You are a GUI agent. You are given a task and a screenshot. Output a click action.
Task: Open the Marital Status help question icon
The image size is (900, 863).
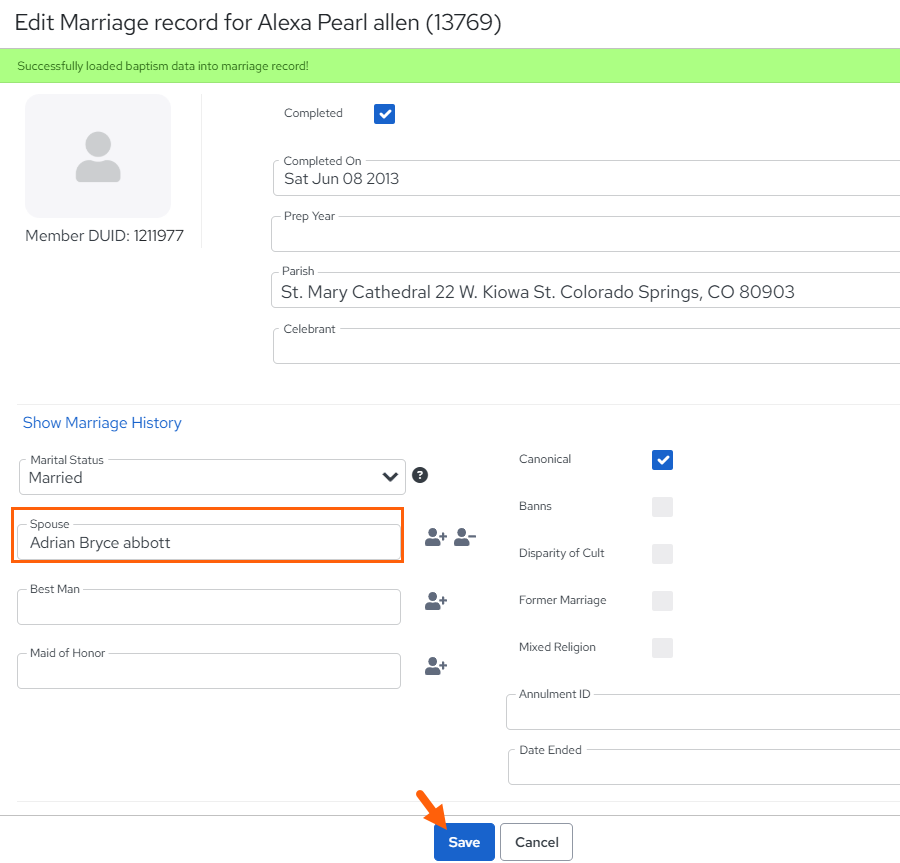click(x=420, y=475)
